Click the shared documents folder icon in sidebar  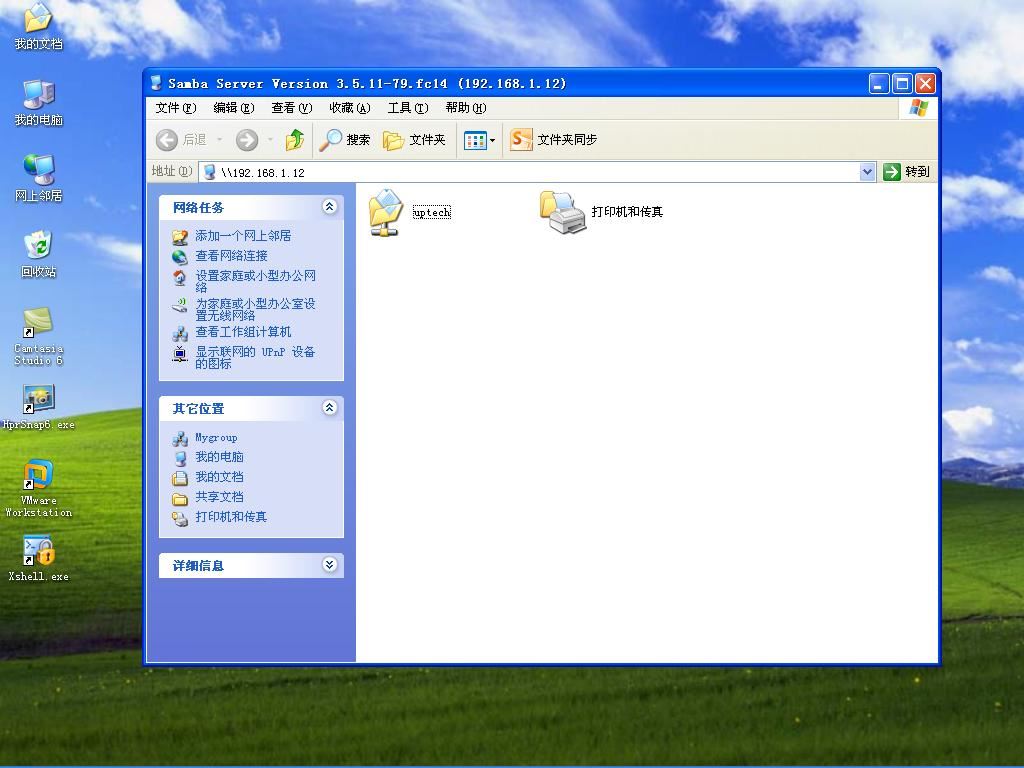pyautogui.click(x=180, y=499)
